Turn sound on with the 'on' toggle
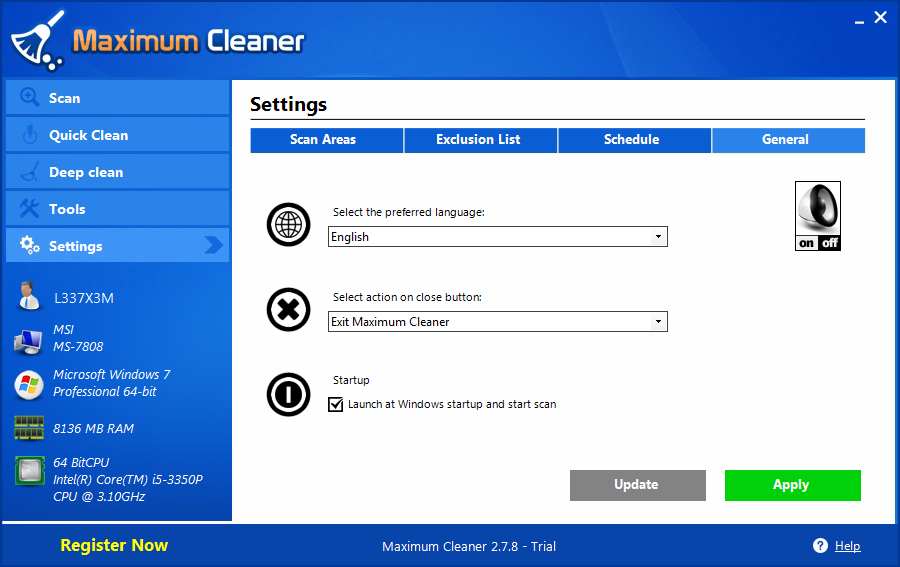This screenshot has height=567, width=900. point(806,243)
